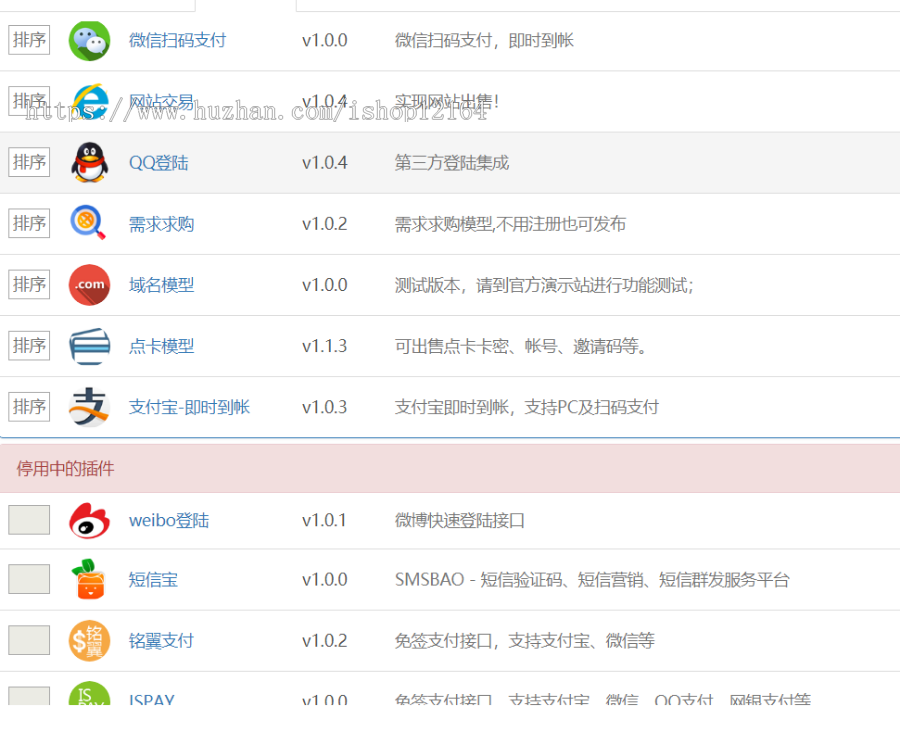Viewport: 900px width, 731px height.
Task: Click the 铭翼支付 dollar-sign icon
Action: 89,640
